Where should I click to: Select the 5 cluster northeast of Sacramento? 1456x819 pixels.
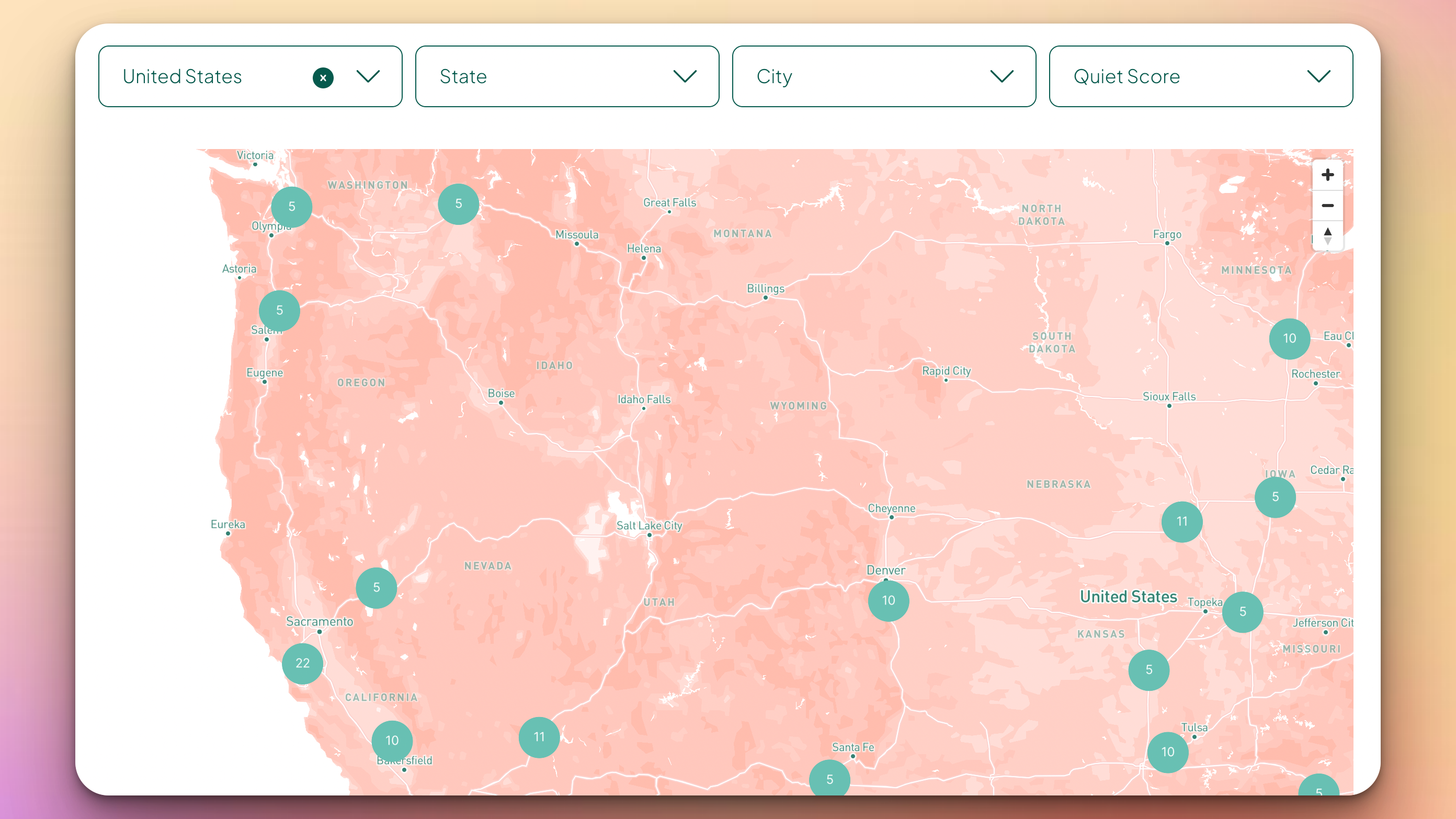pyautogui.click(x=376, y=587)
